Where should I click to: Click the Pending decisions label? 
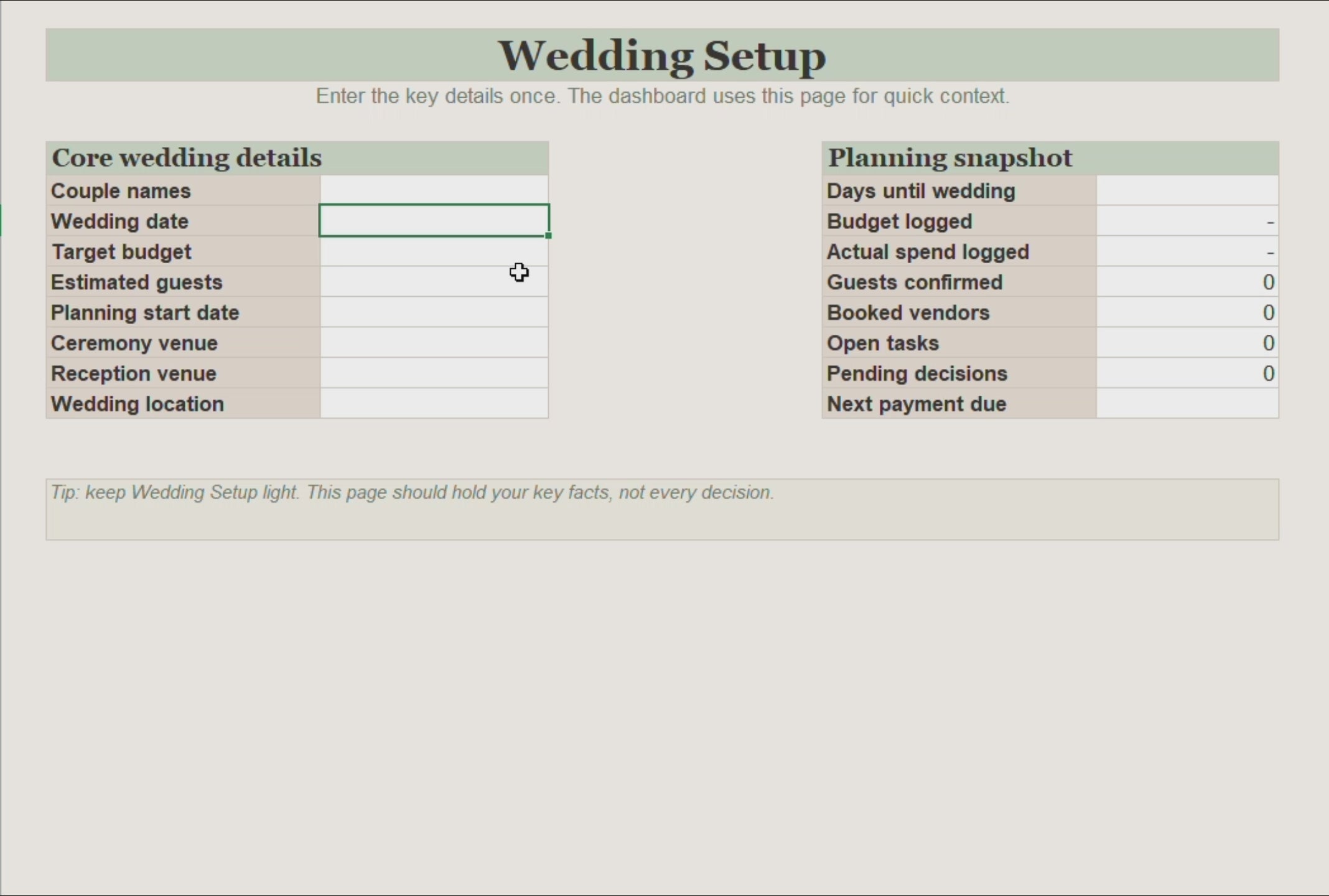959,373
